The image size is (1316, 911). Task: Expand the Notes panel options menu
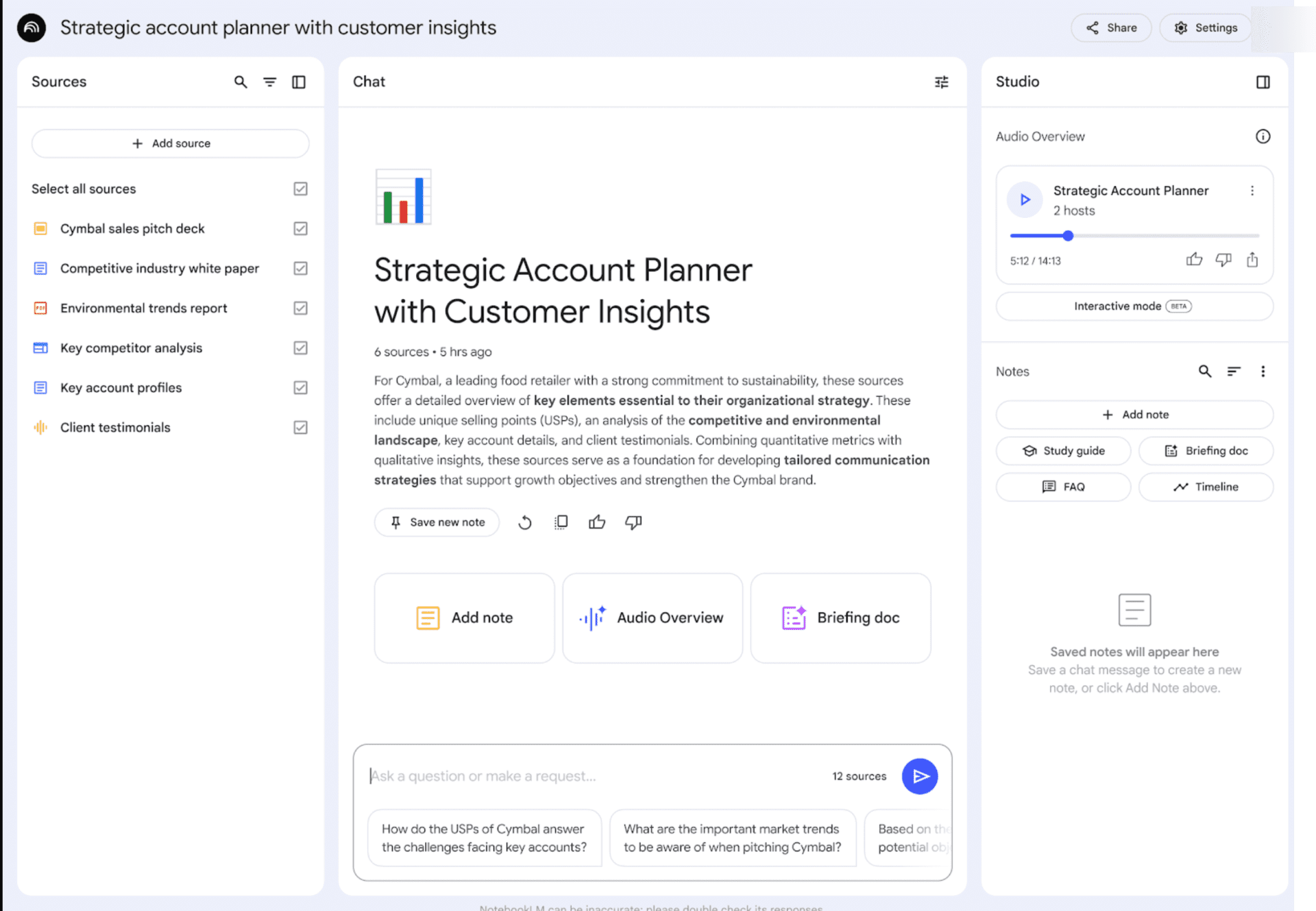click(1264, 371)
